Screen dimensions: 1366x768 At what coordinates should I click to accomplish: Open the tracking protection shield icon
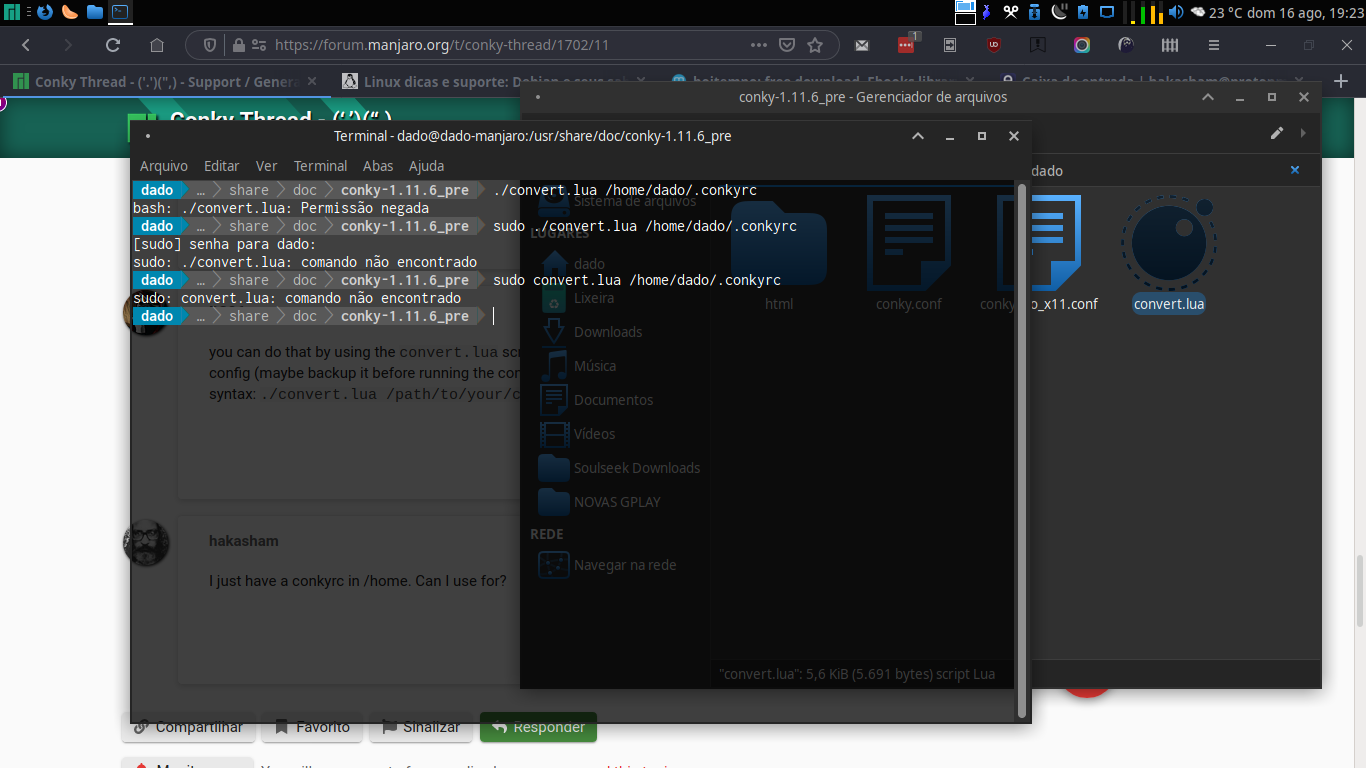(210, 45)
